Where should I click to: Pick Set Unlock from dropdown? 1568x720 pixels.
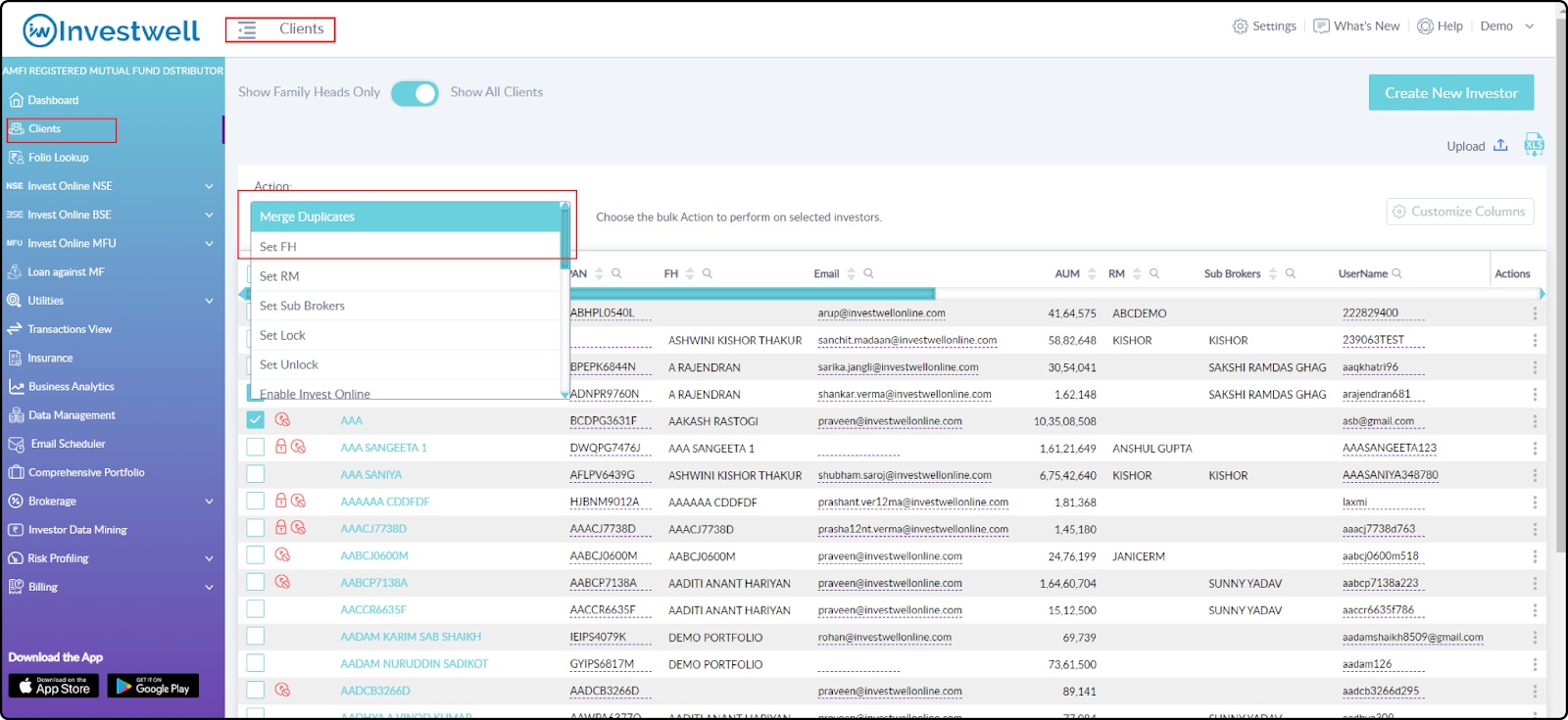(x=406, y=364)
